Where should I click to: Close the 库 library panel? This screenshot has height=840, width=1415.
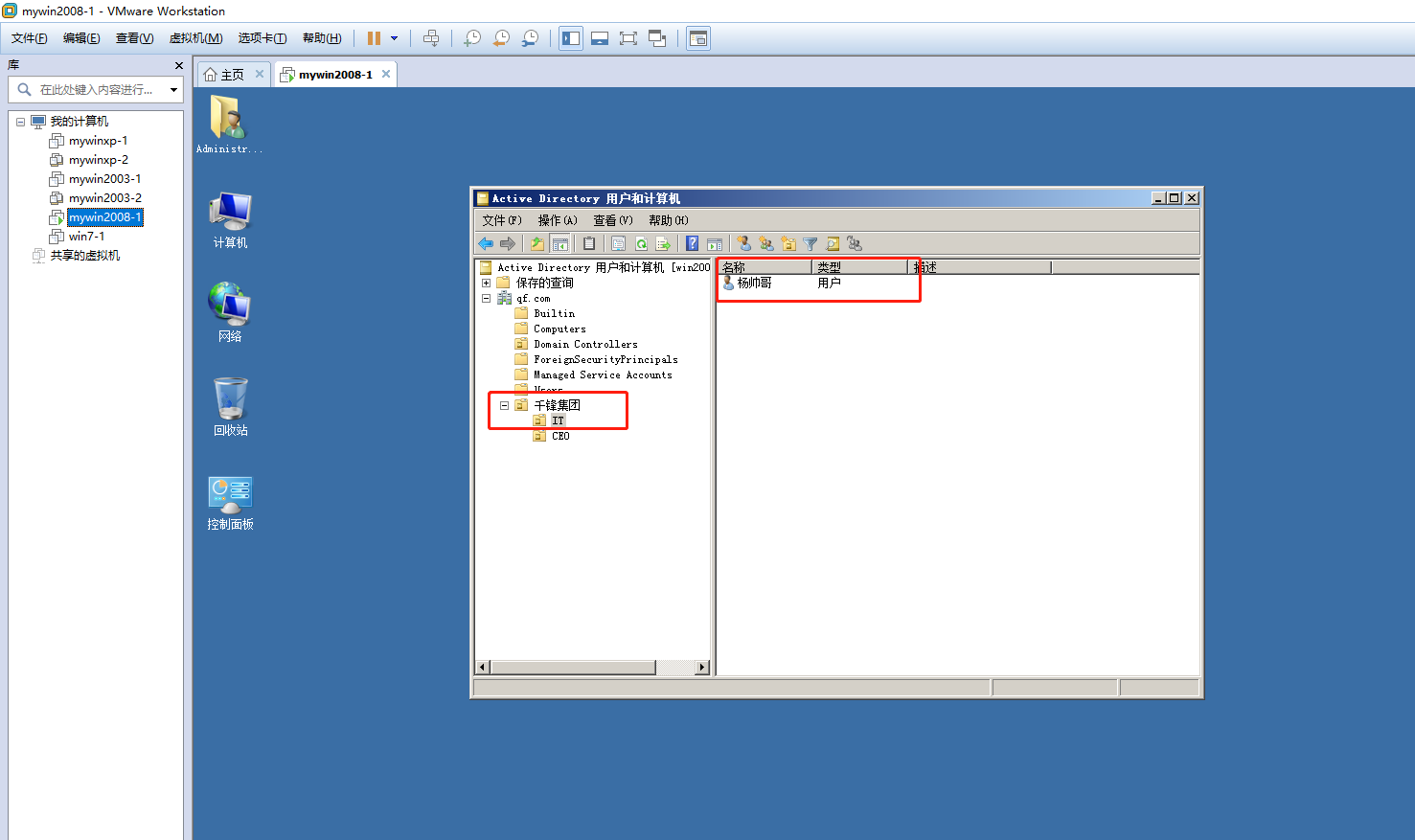[x=179, y=65]
